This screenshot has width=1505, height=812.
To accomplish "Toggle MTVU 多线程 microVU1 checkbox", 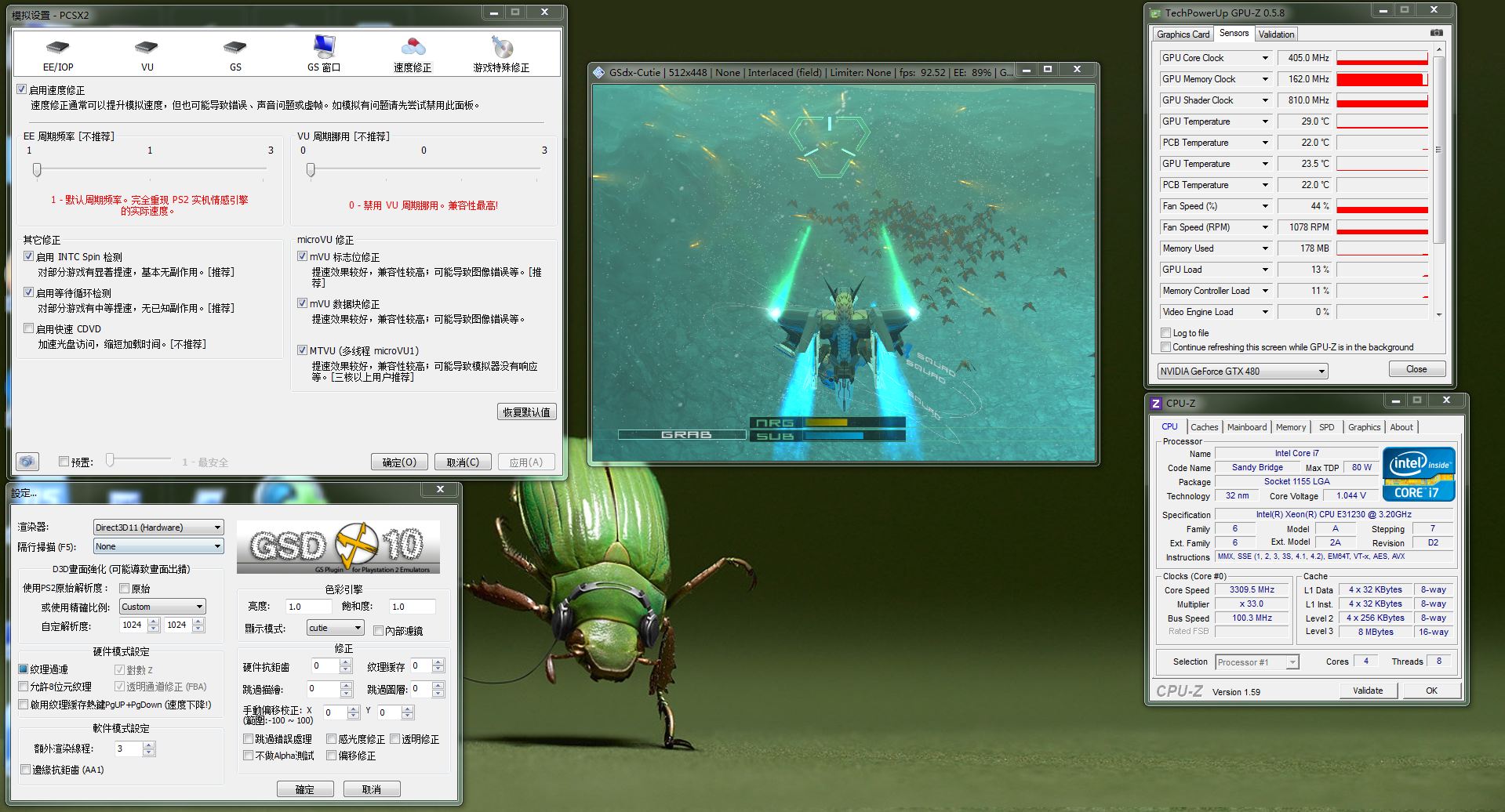I will coord(302,350).
